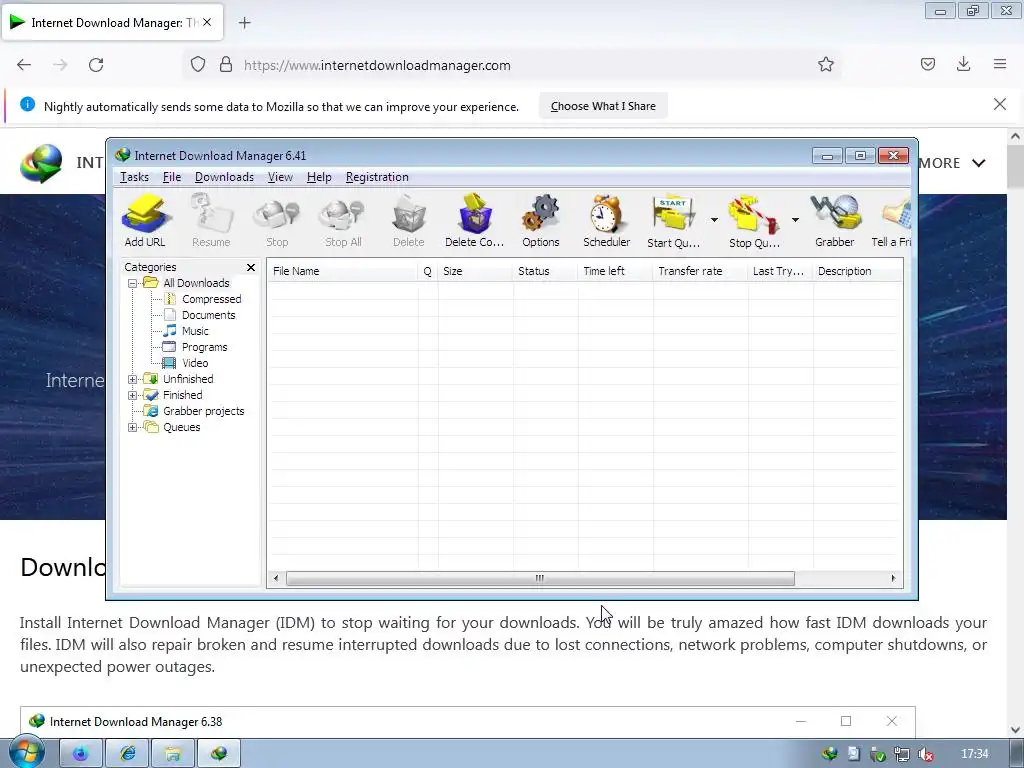Click Internet Explorer in the taskbar
Screen dimensions: 1024x768
pyautogui.click(x=127, y=754)
